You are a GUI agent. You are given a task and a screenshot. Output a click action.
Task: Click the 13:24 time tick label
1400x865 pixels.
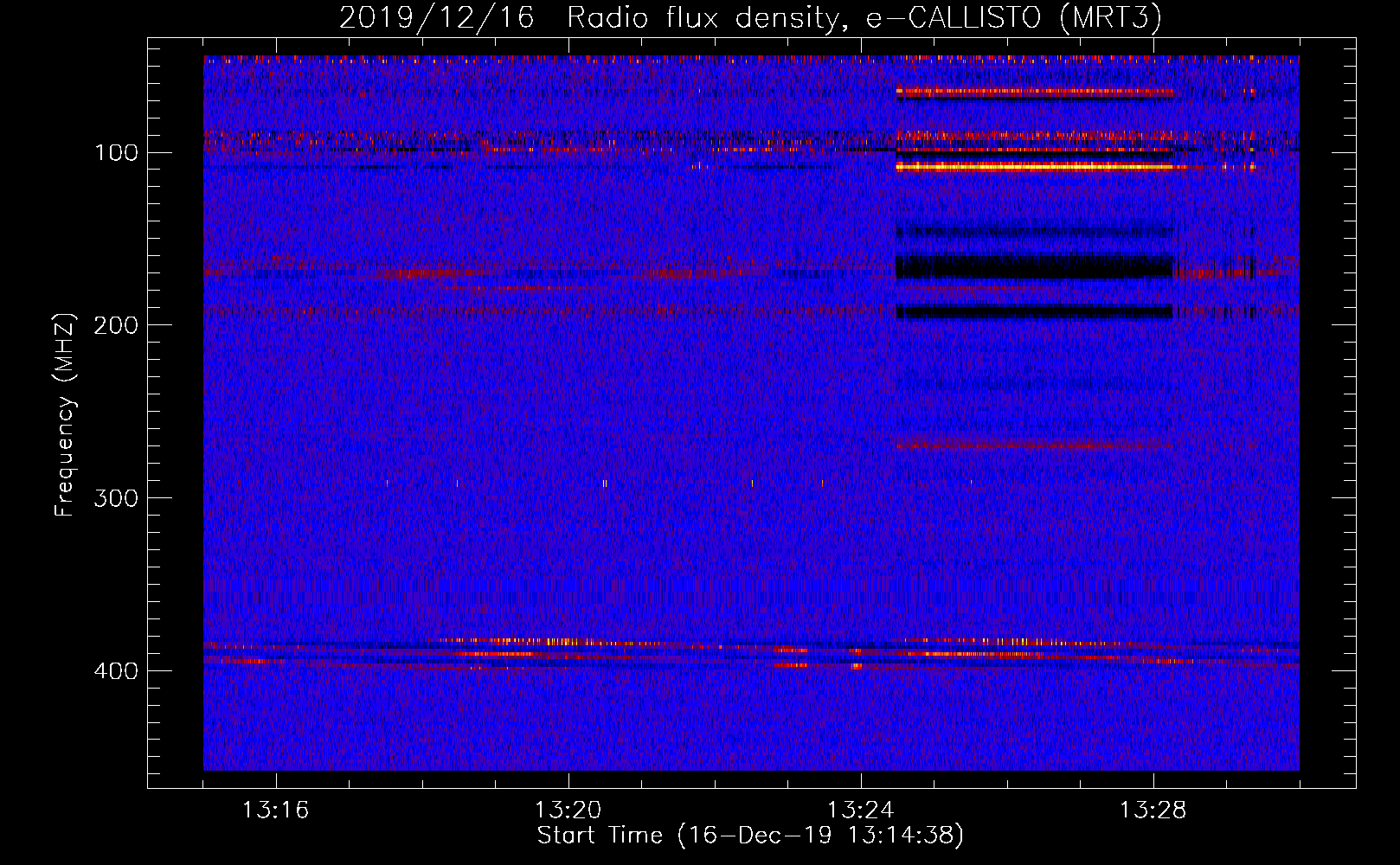[860, 811]
